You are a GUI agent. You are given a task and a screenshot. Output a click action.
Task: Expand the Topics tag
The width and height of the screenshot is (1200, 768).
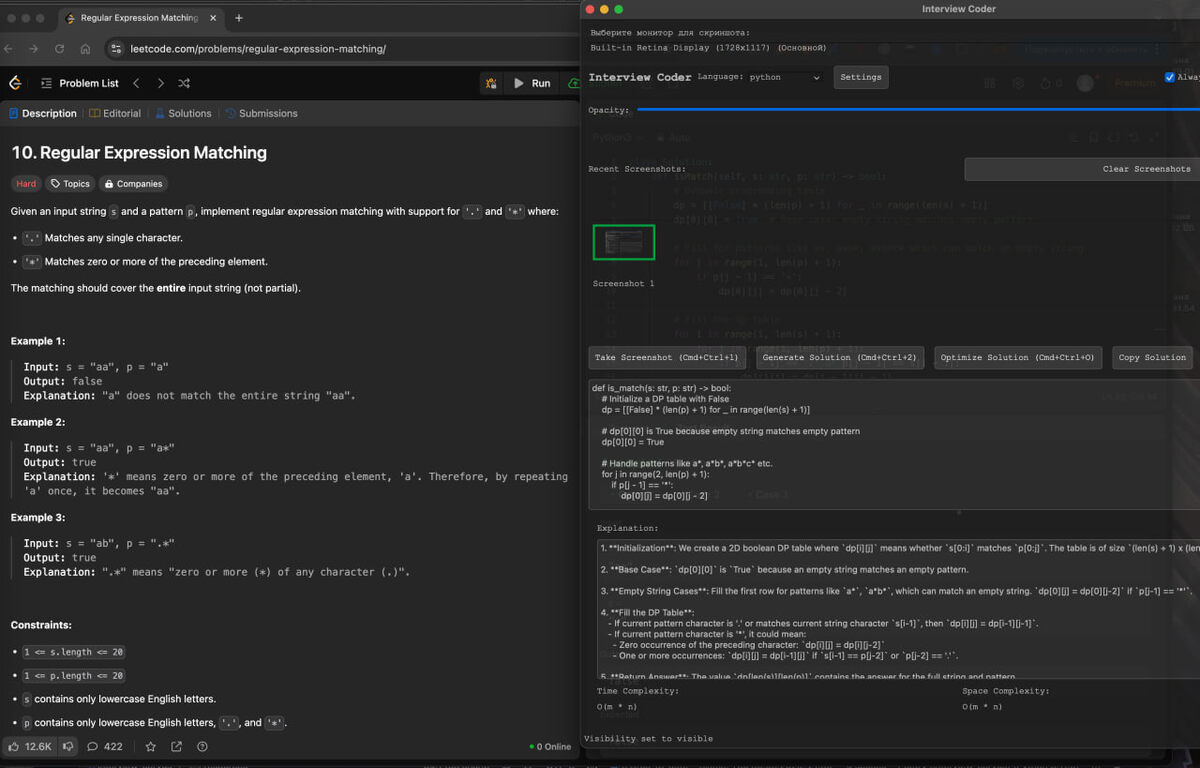coord(70,184)
